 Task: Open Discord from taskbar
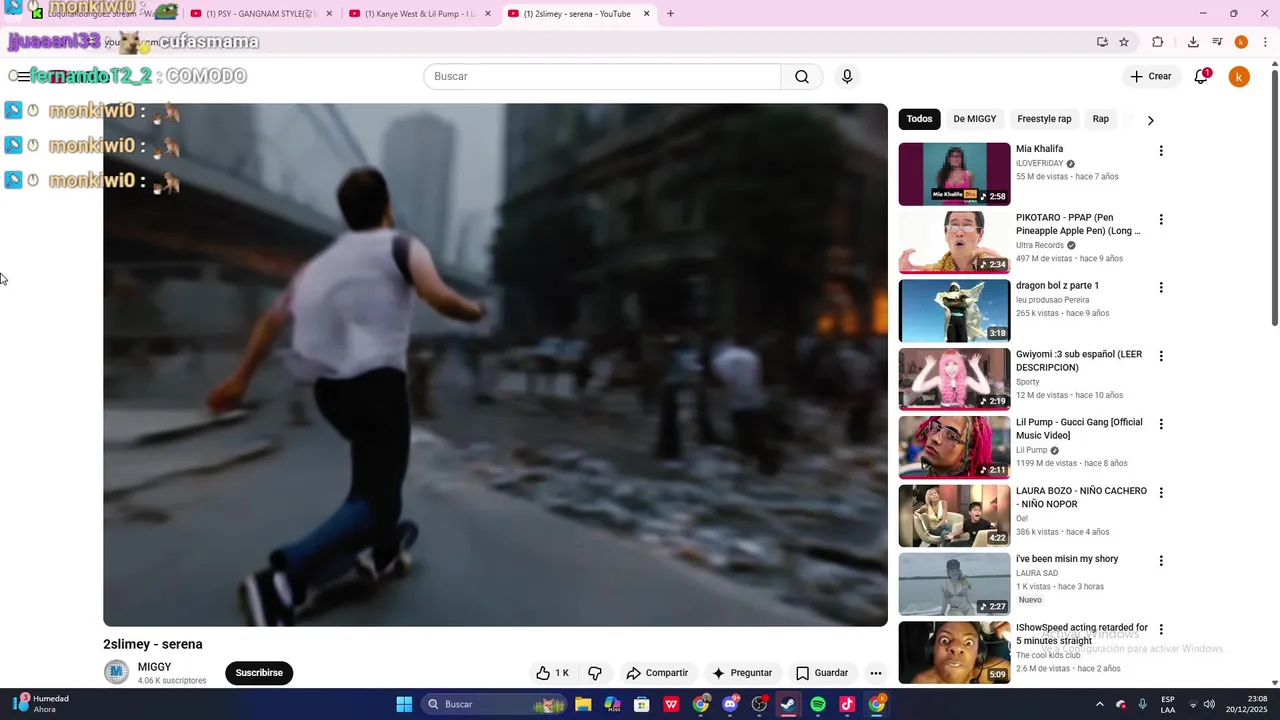click(x=730, y=704)
